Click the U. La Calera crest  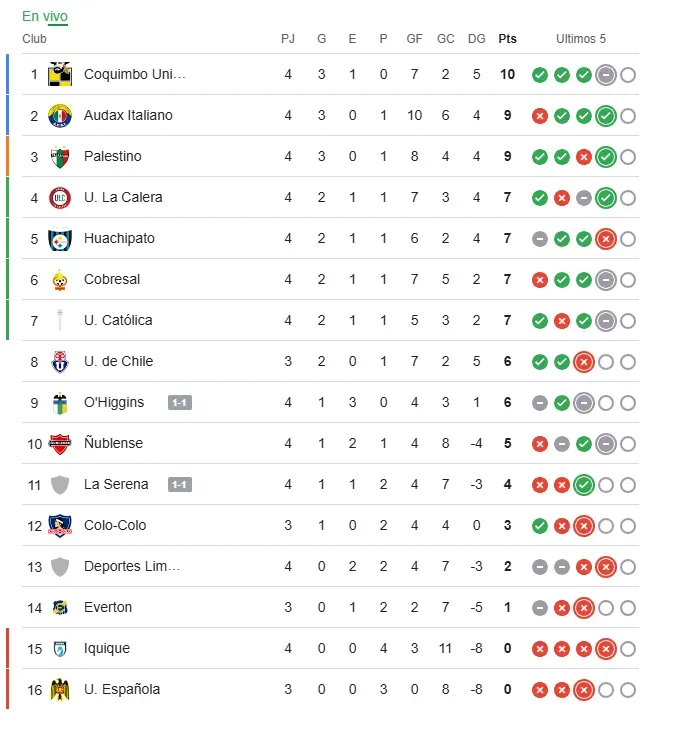click(x=60, y=197)
